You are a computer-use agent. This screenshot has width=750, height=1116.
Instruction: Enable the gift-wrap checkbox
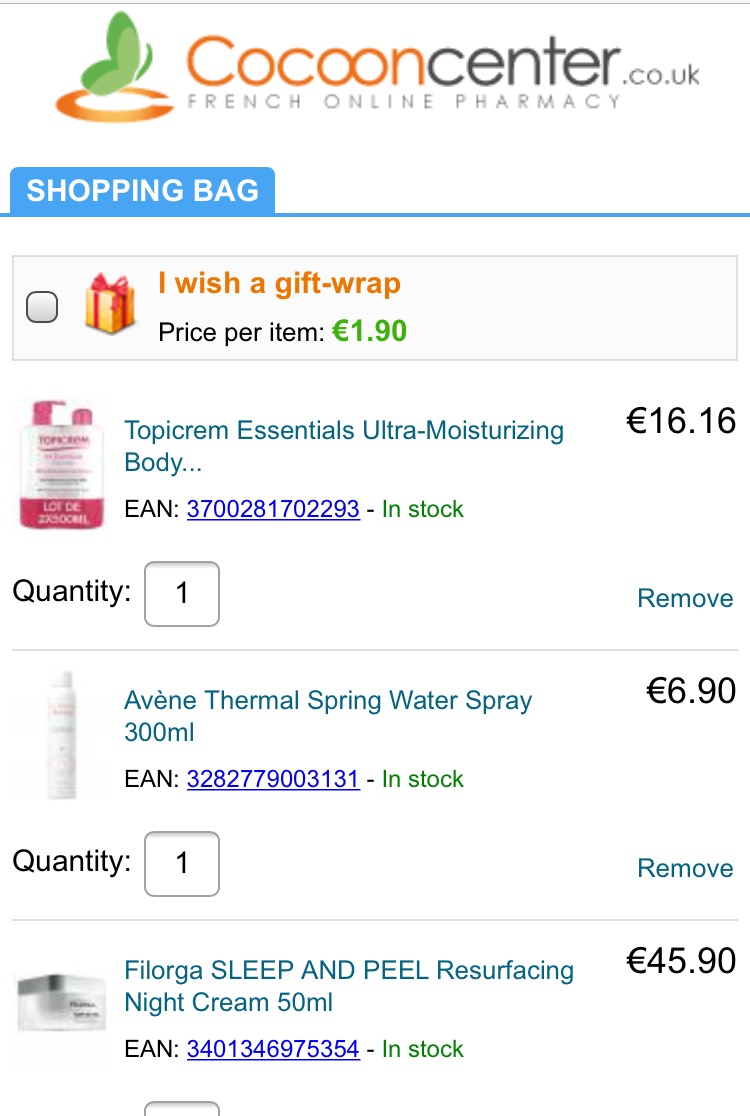point(42,307)
